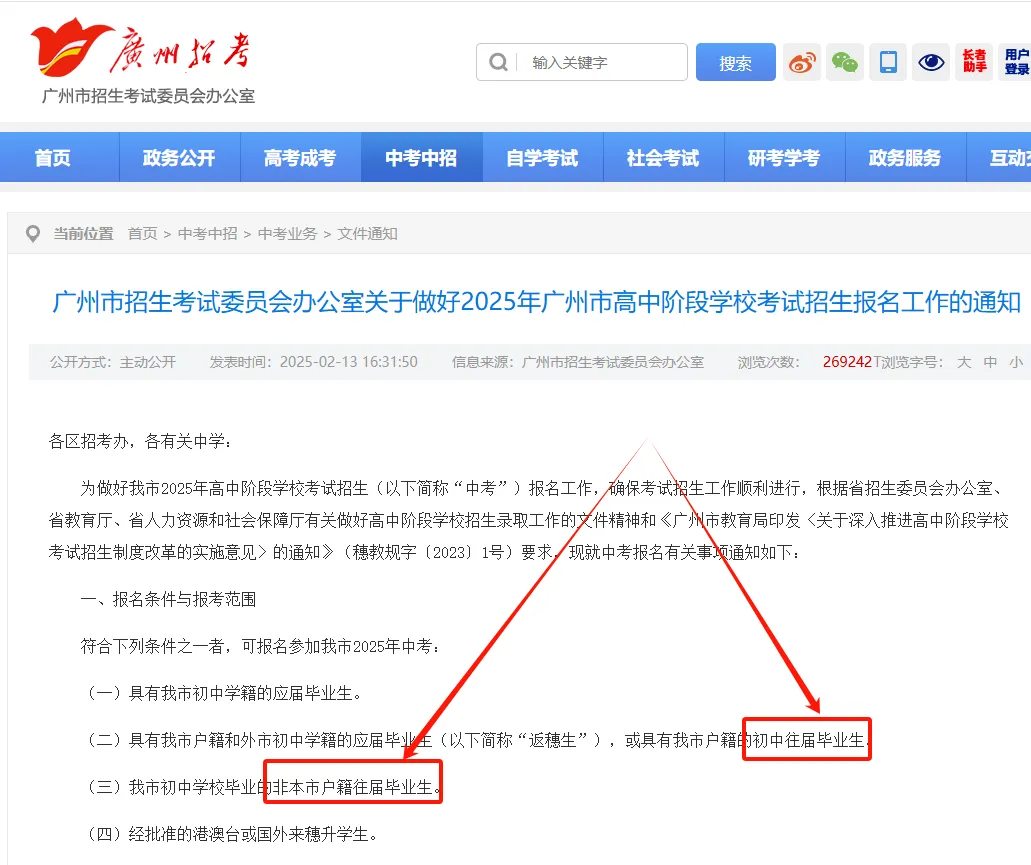Click the 公开方式：主动公开 text
The width and height of the screenshot is (1031, 865).
coord(113,362)
